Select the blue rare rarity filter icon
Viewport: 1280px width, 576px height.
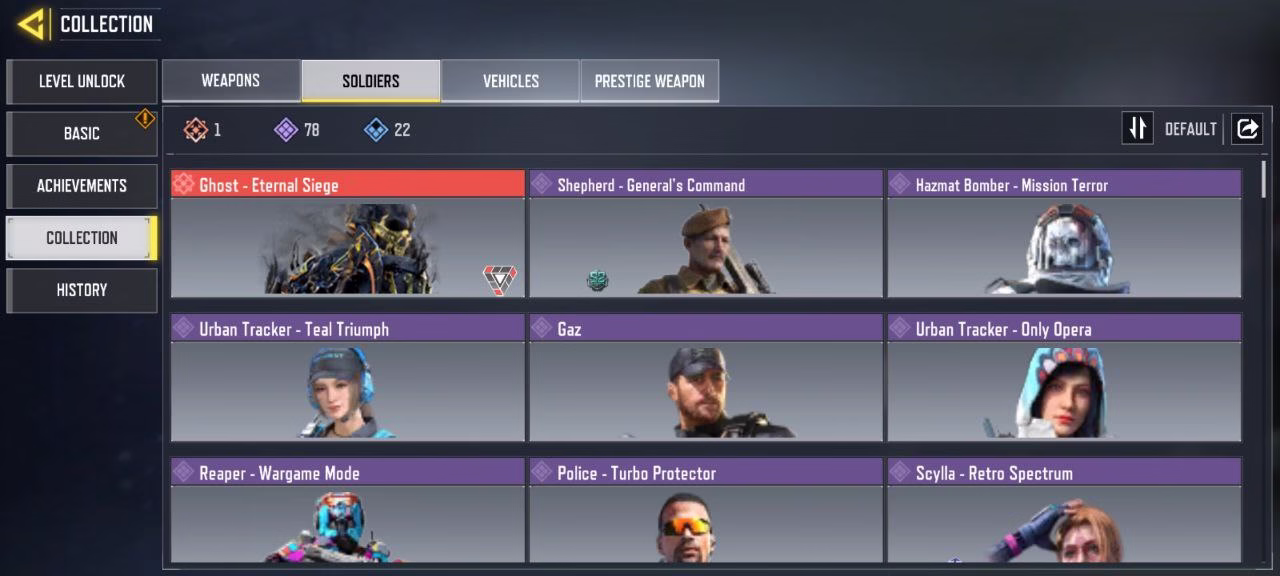coord(376,130)
